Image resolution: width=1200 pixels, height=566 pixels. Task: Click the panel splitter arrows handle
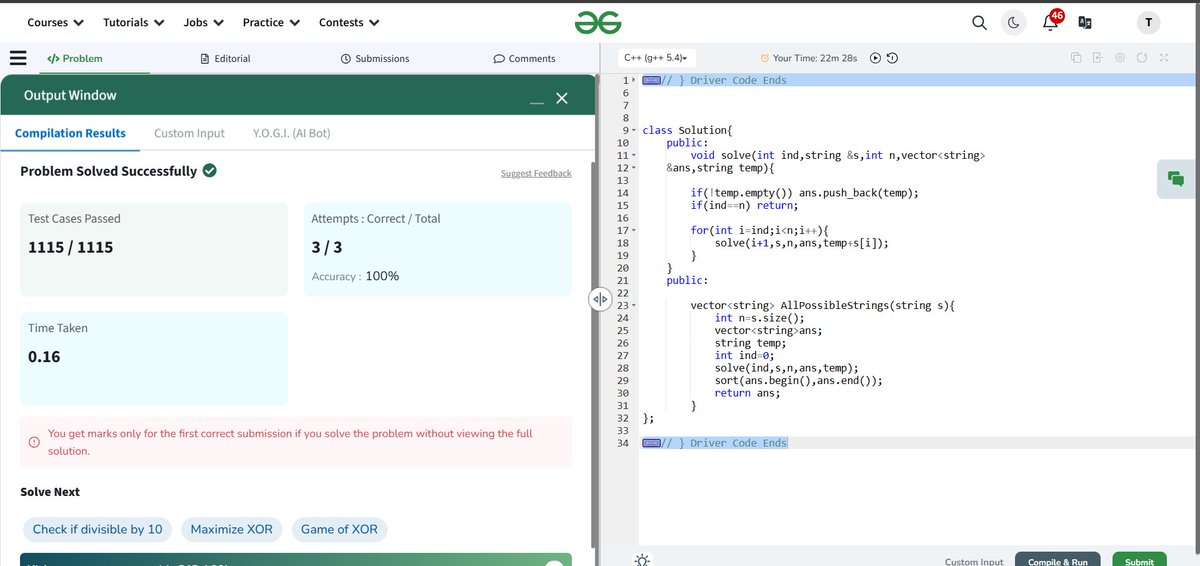599,298
